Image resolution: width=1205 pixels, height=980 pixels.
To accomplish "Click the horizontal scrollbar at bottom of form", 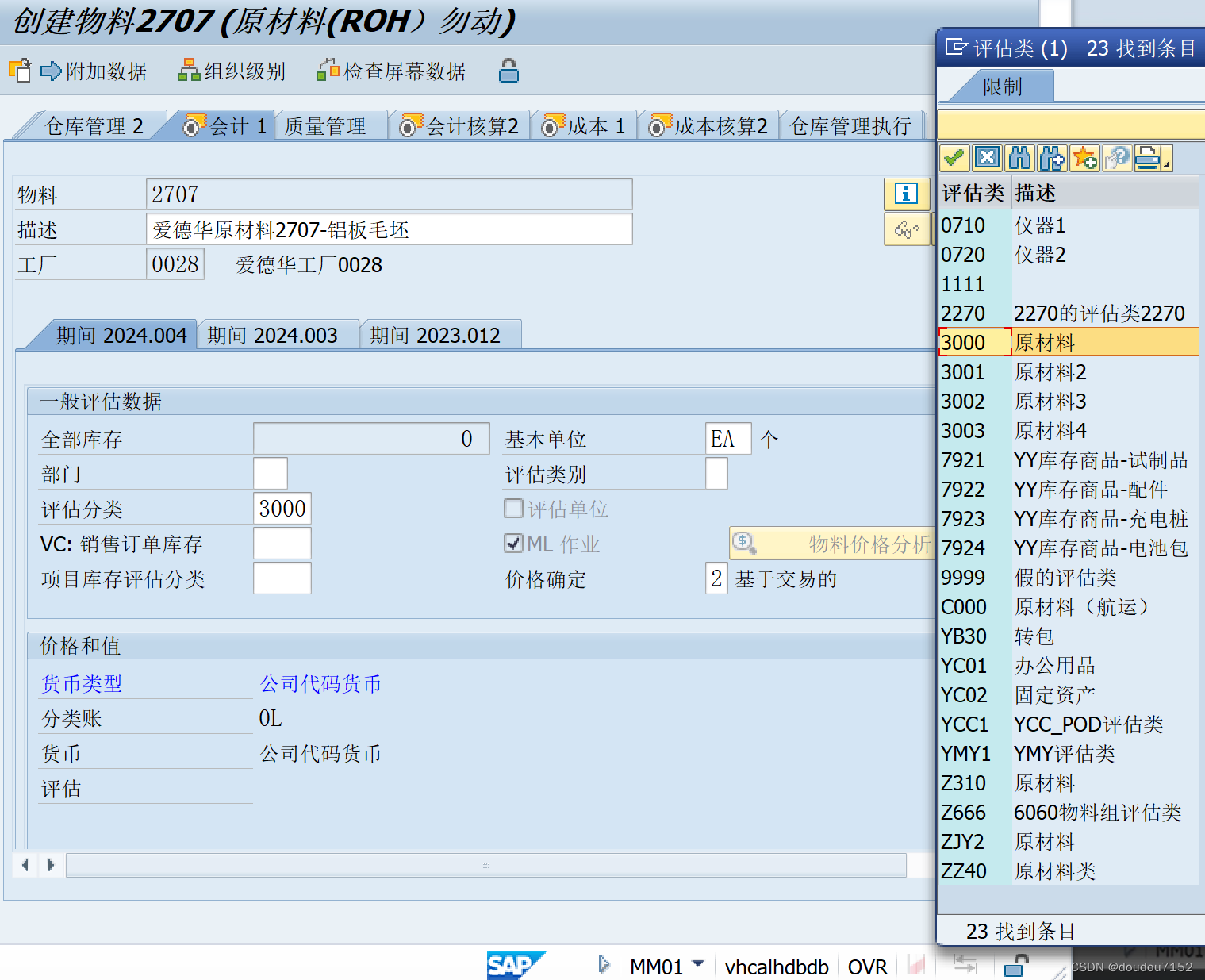I will click(x=485, y=865).
